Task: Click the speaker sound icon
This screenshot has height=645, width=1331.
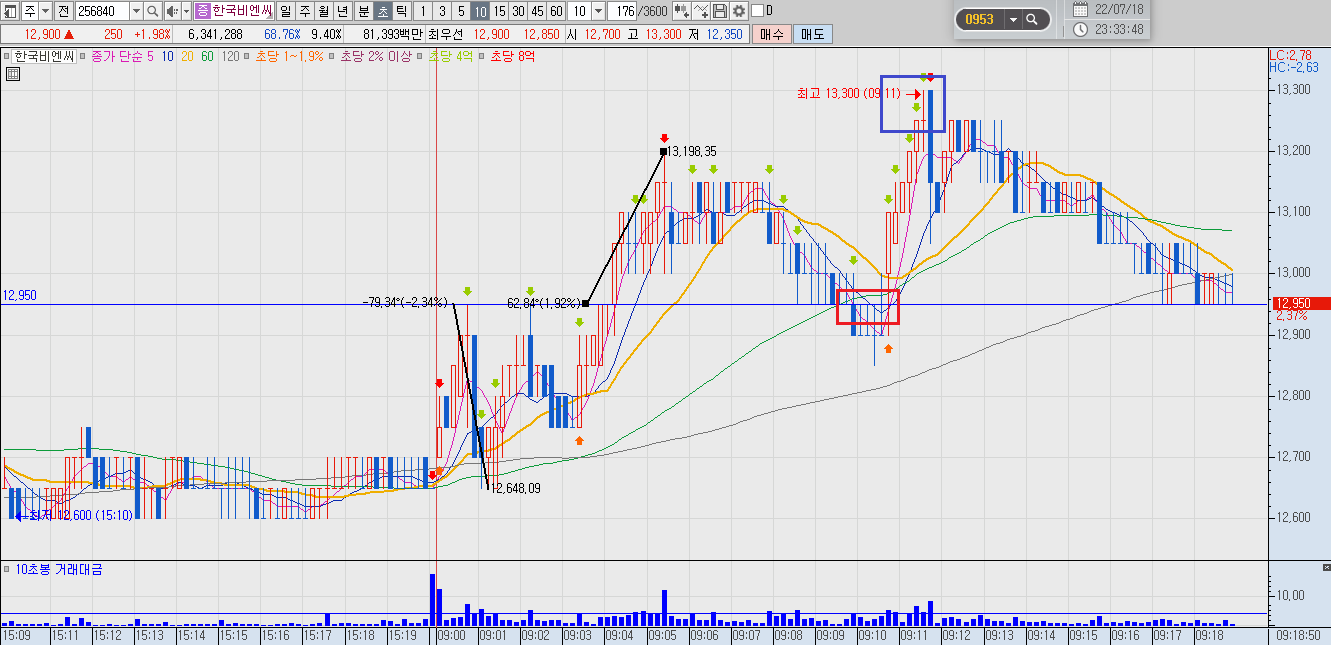Action: coord(171,11)
